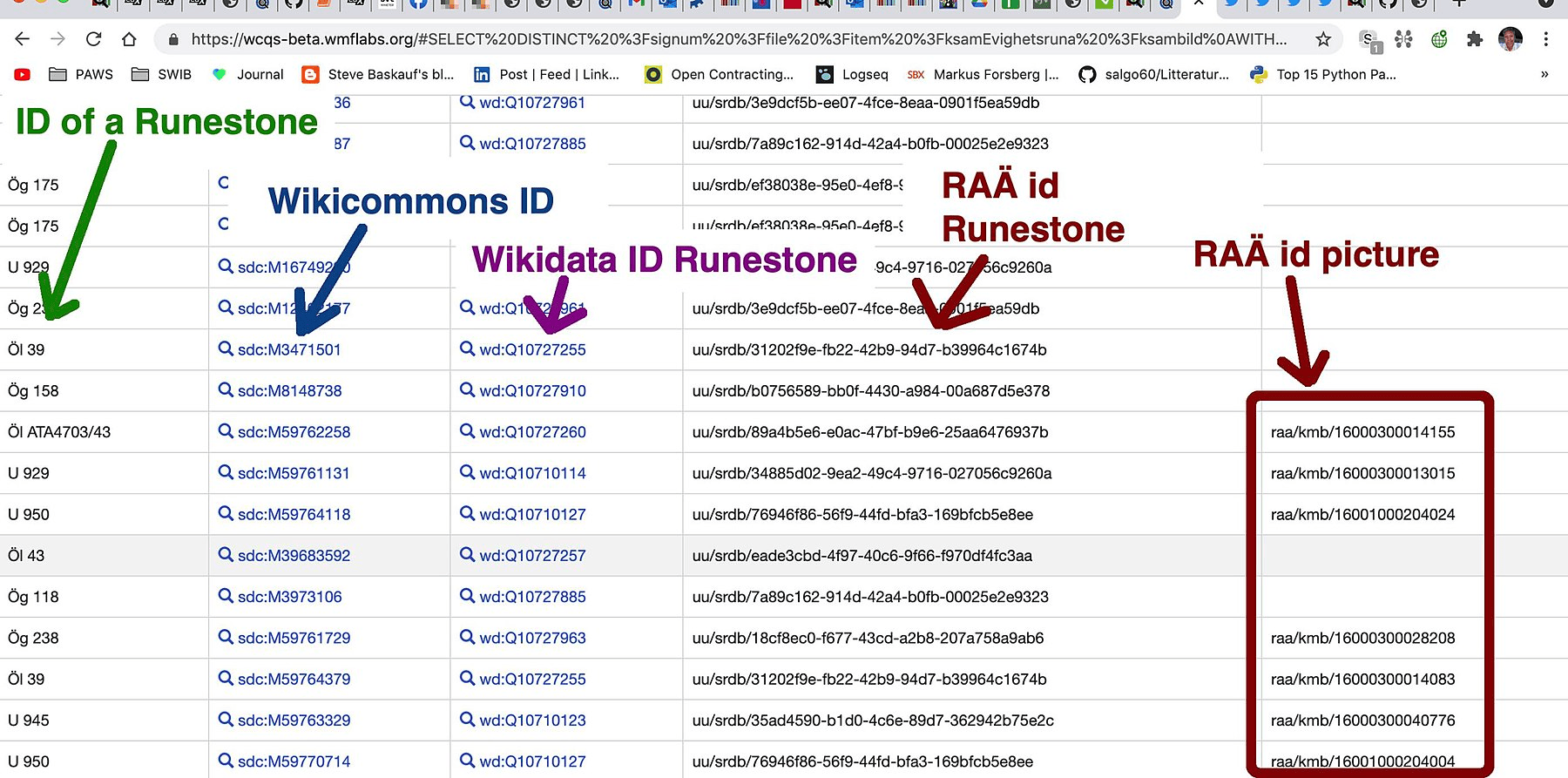Expand the hidden bookmarks overflow chevron
The height and width of the screenshot is (778, 1568).
[1544, 75]
